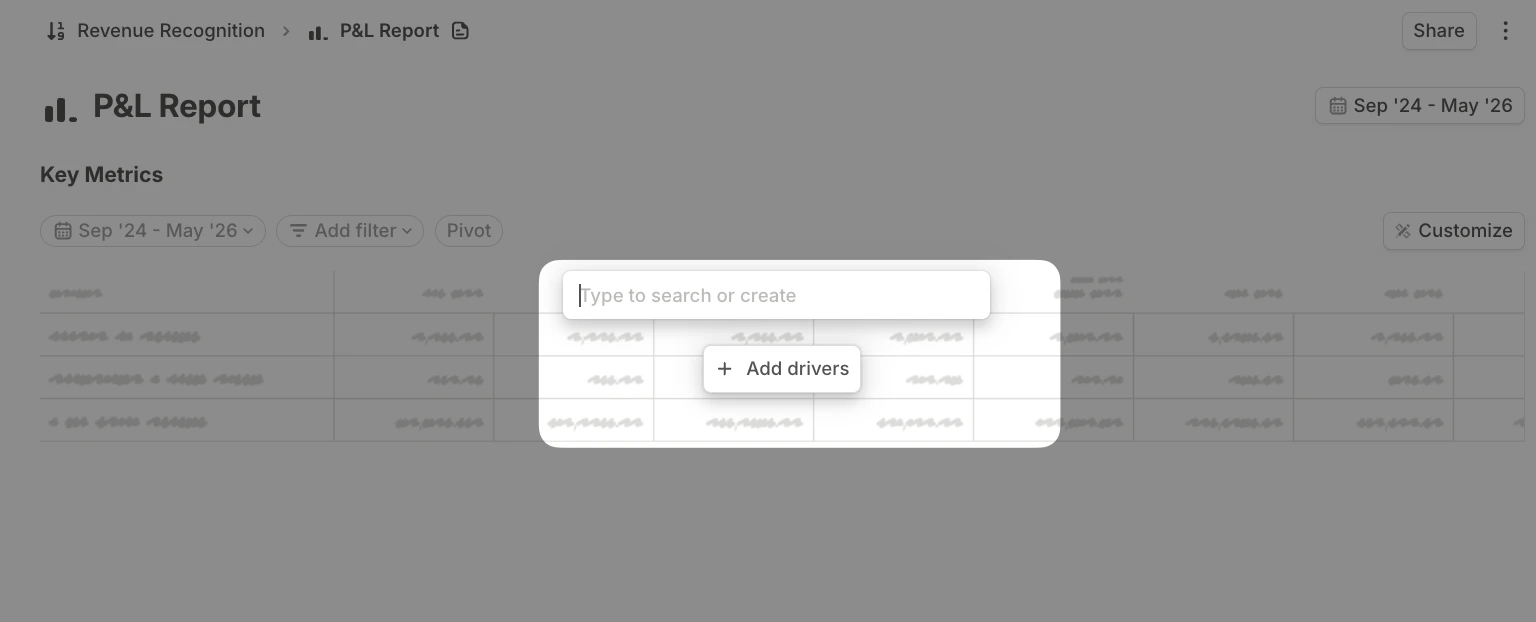The image size is (1536, 622).
Task: Click the document icon after P&L Report breadcrumb
Action: 459,30
